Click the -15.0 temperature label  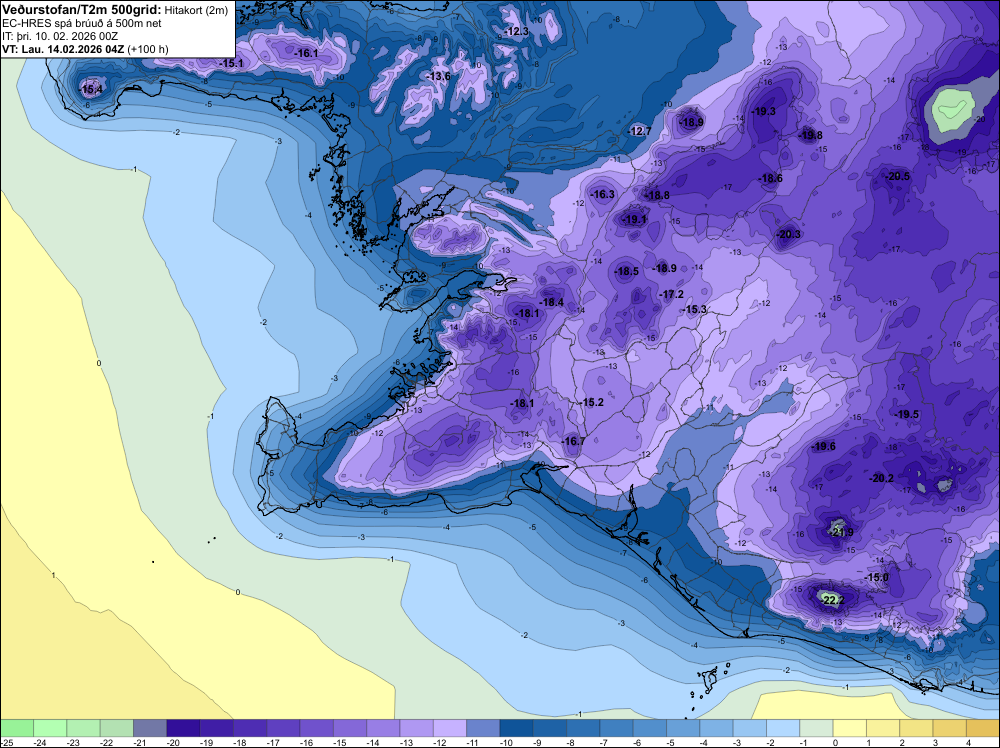coord(876,577)
